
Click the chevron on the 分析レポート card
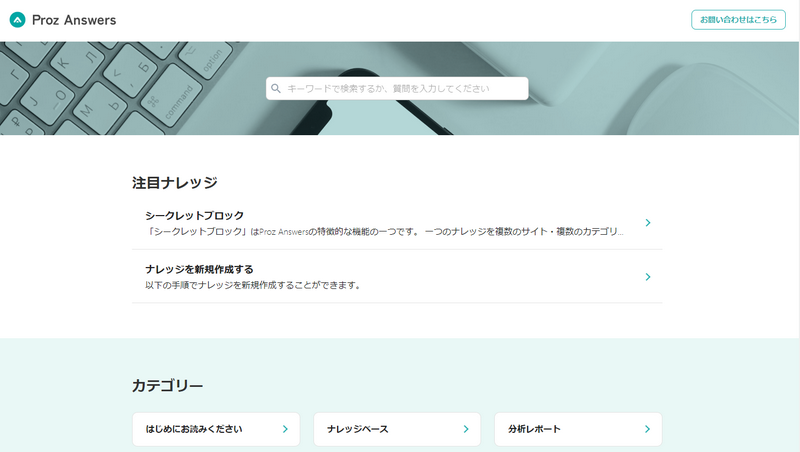[647, 429]
